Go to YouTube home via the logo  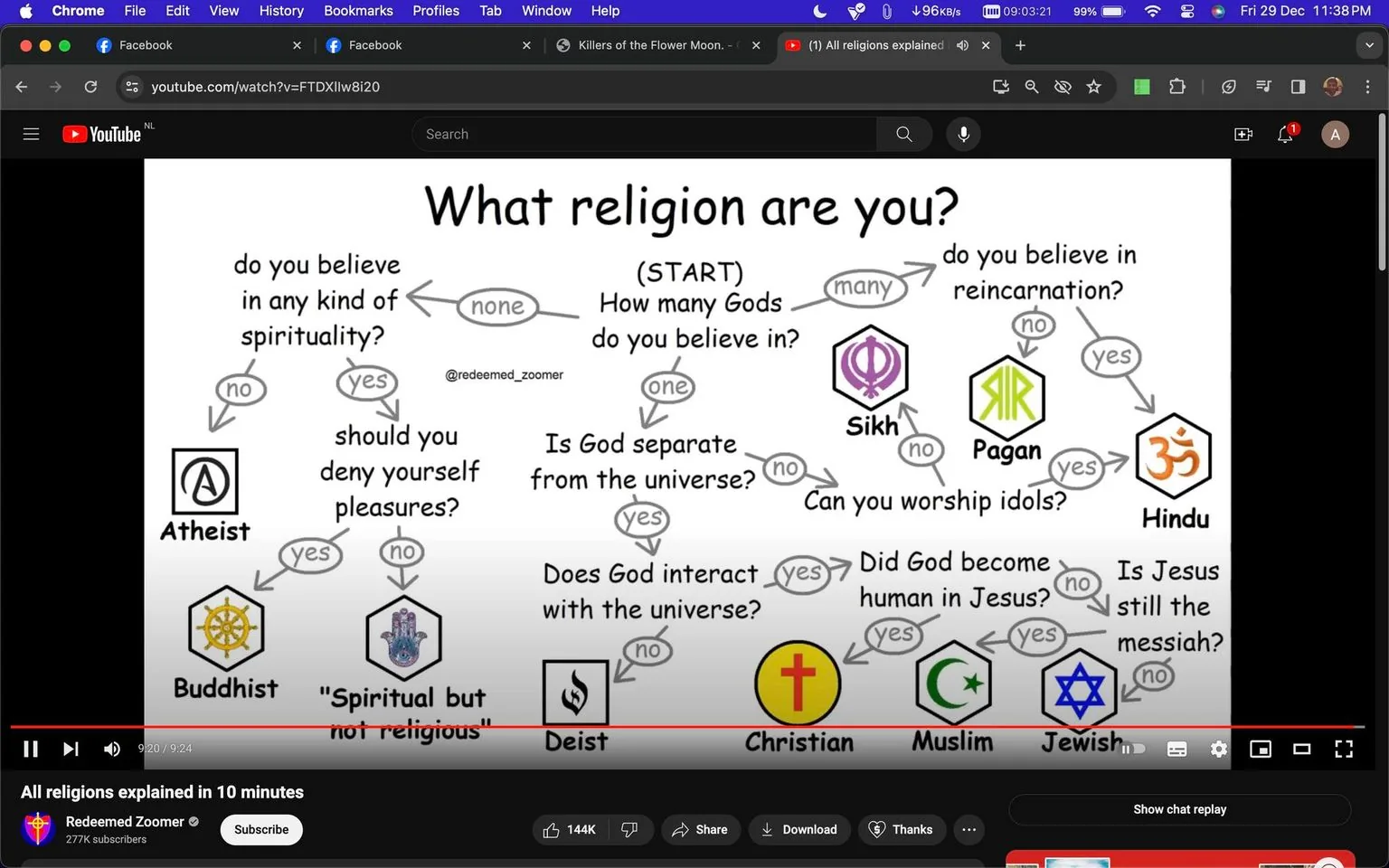click(101, 133)
